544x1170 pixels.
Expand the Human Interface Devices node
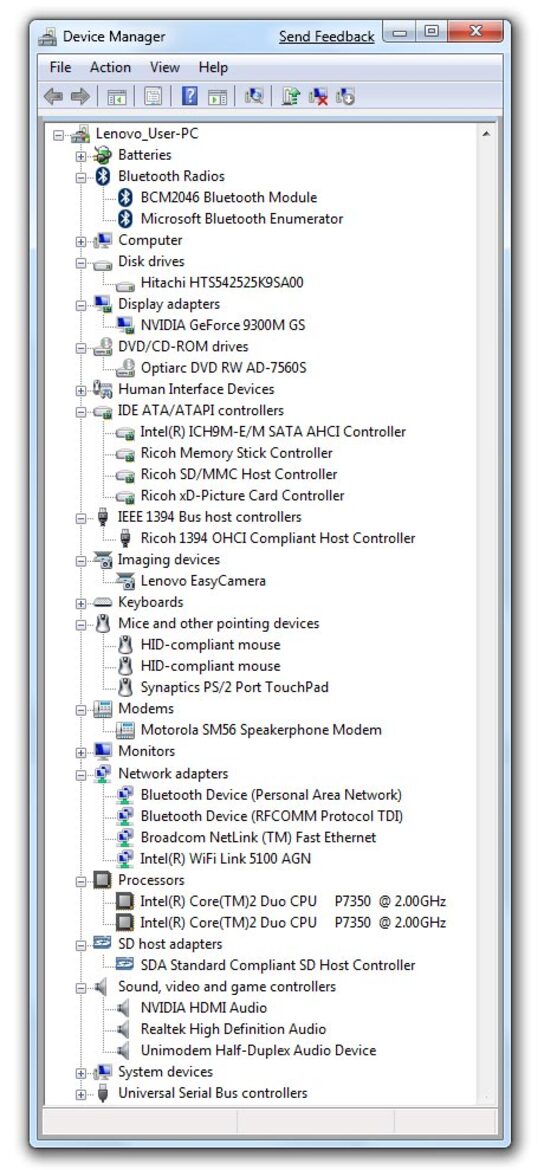(81, 390)
